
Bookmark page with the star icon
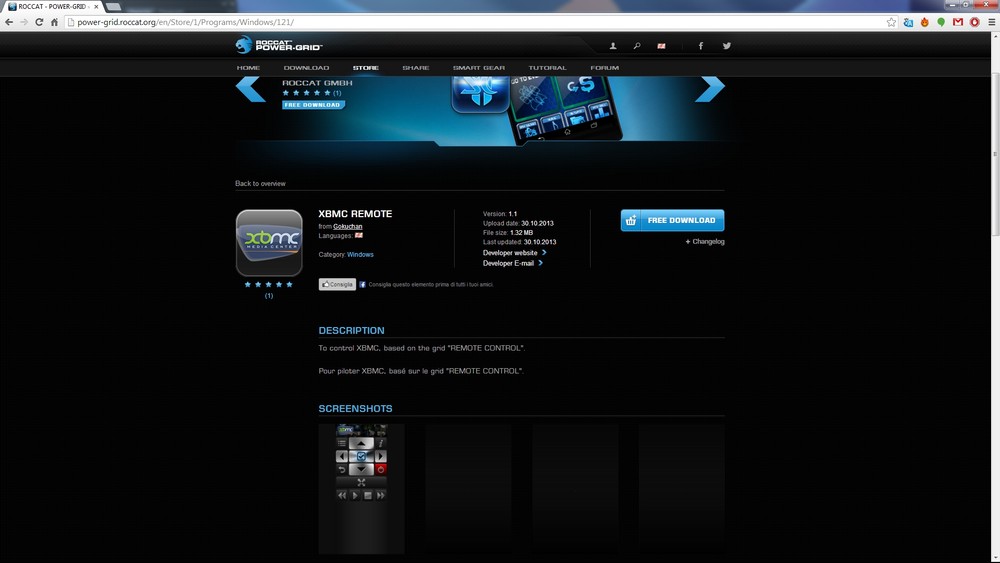coord(891,22)
